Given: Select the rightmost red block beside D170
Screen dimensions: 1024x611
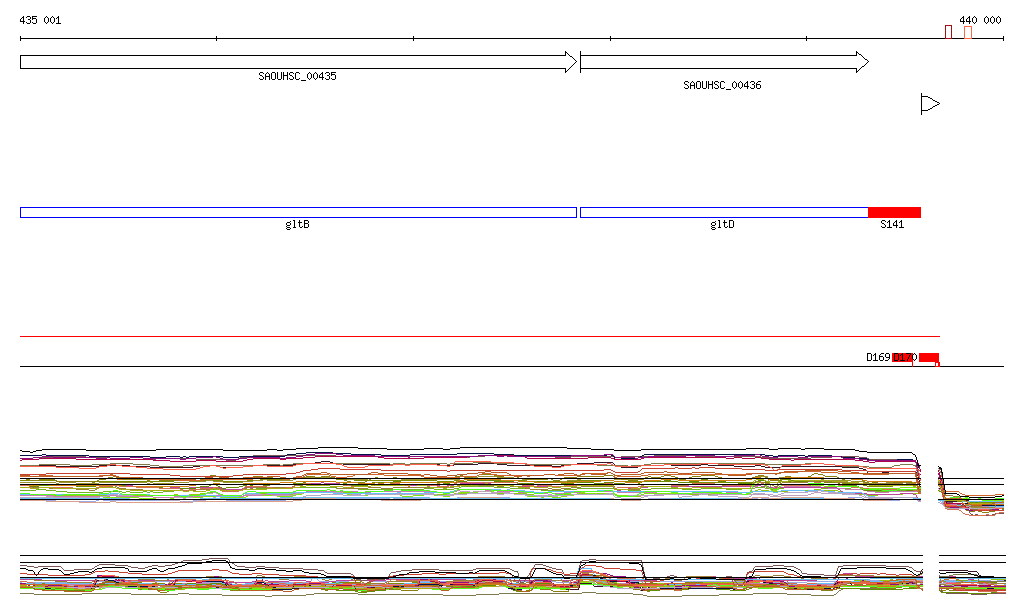Looking at the screenshot, I should point(929,358).
